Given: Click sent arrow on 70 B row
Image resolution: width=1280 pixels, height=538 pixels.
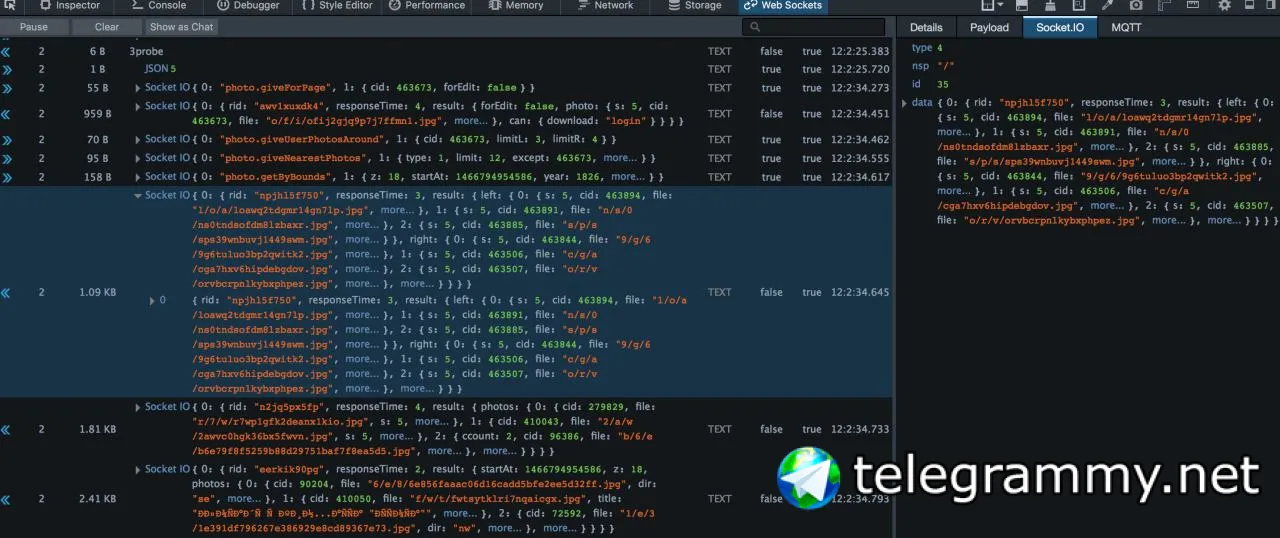Looking at the screenshot, I should (6, 140).
